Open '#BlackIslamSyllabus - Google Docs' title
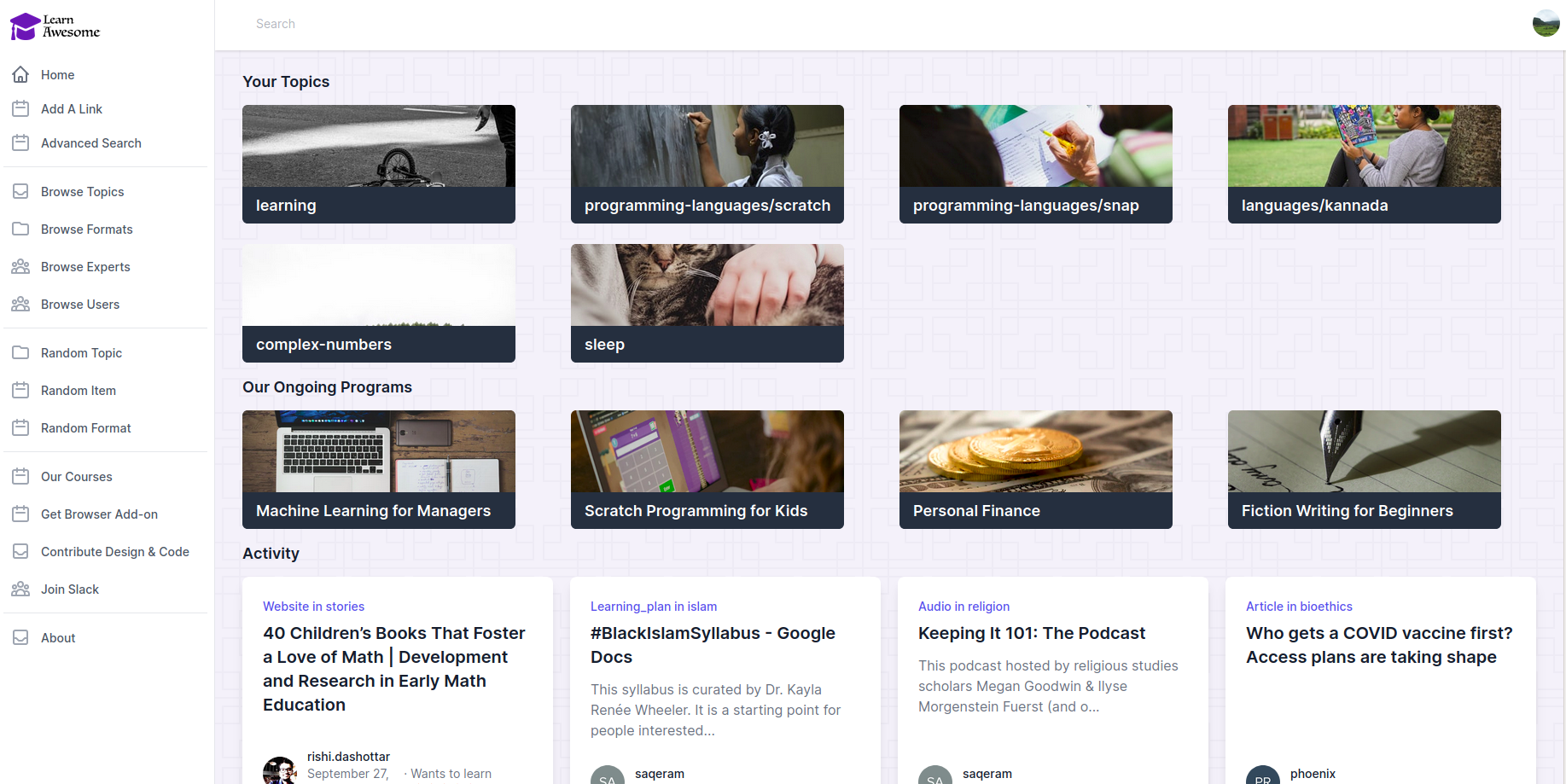Image resolution: width=1566 pixels, height=784 pixels. pos(713,645)
